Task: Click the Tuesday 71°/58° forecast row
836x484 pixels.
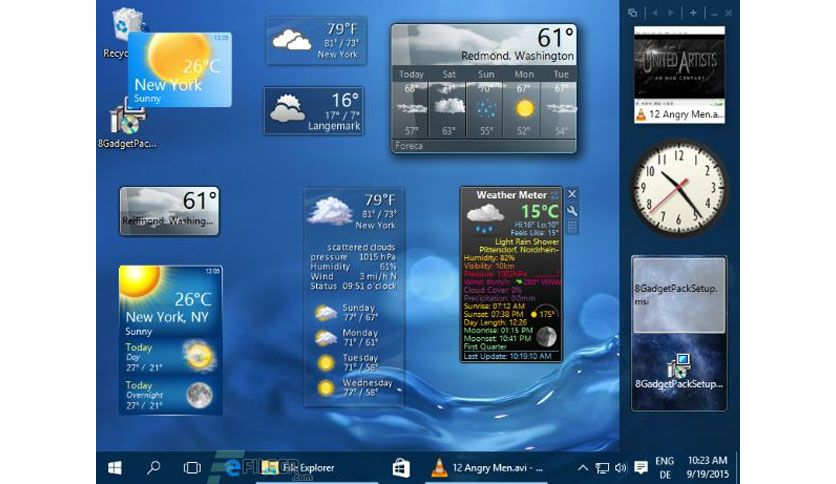Action: [x=354, y=362]
